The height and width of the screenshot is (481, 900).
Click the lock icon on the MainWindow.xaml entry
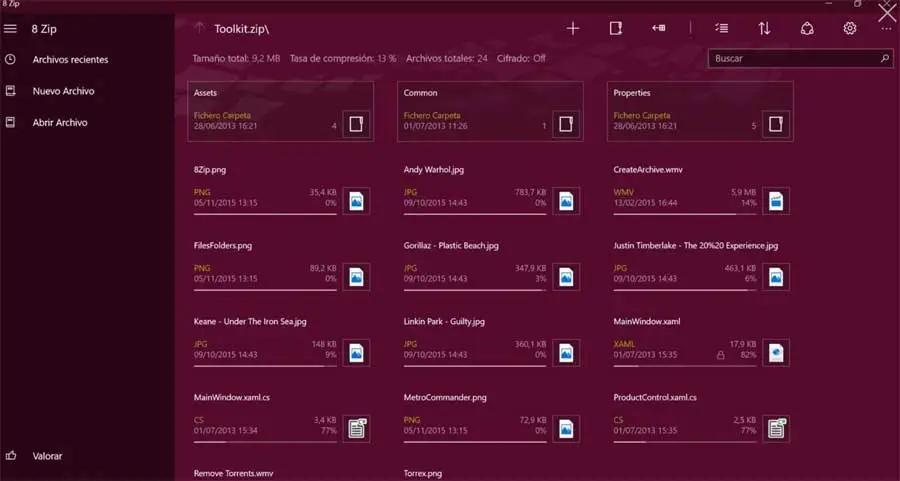click(720, 355)
